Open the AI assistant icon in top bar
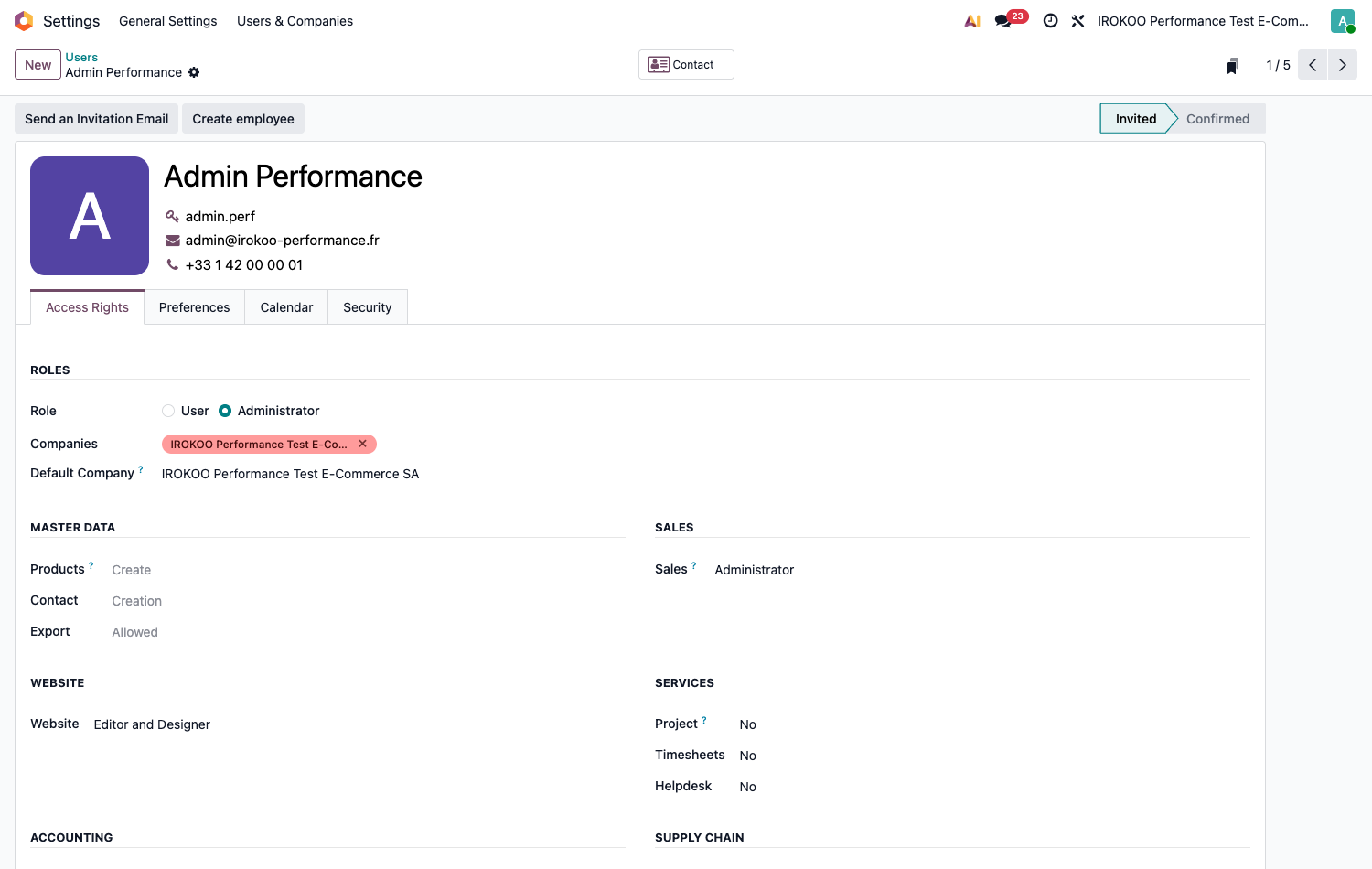Image resolution: width=1372 pixels, height=869 pixels. pos(972,21)
